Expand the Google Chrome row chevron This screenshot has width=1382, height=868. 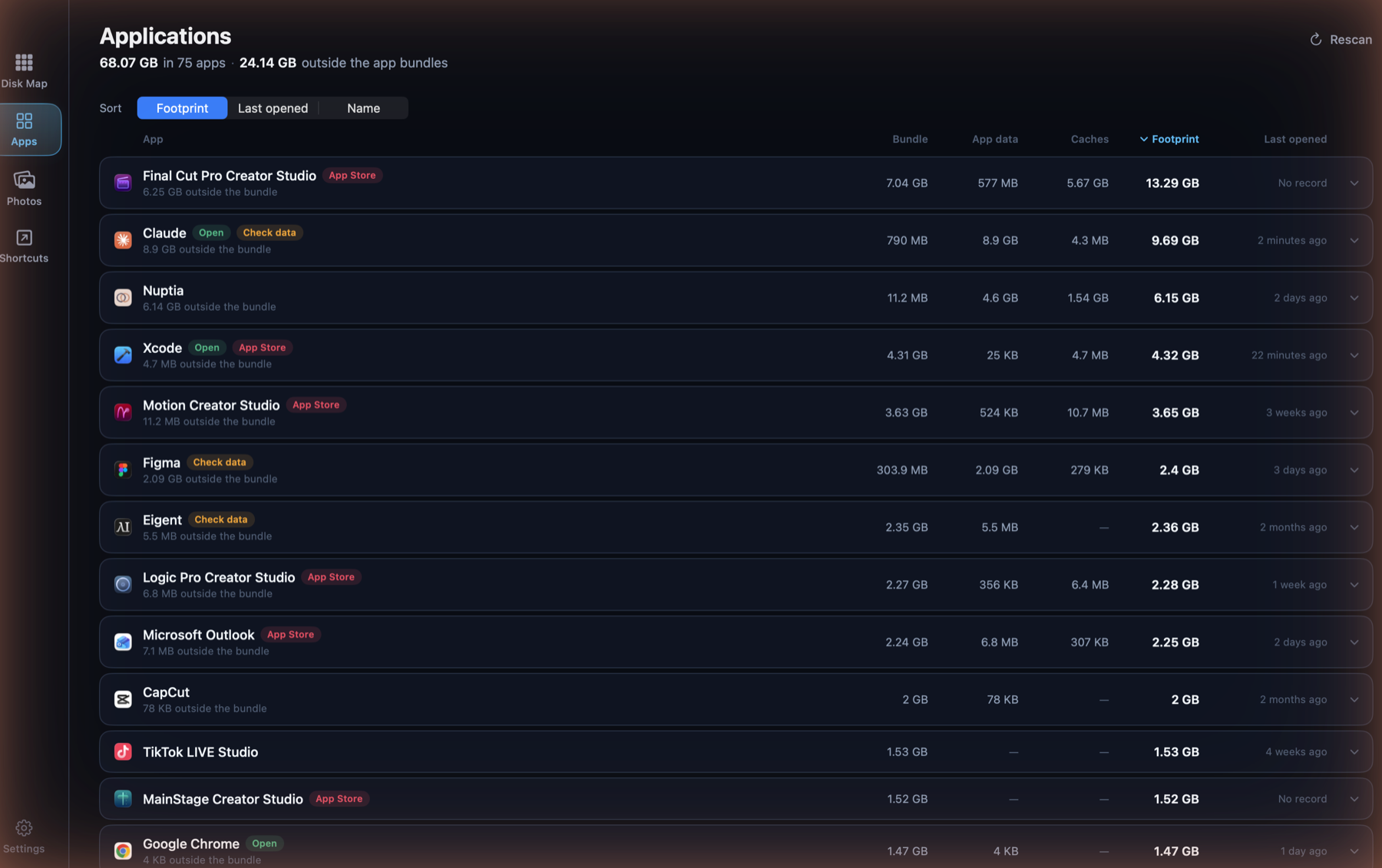(1354, 851)
